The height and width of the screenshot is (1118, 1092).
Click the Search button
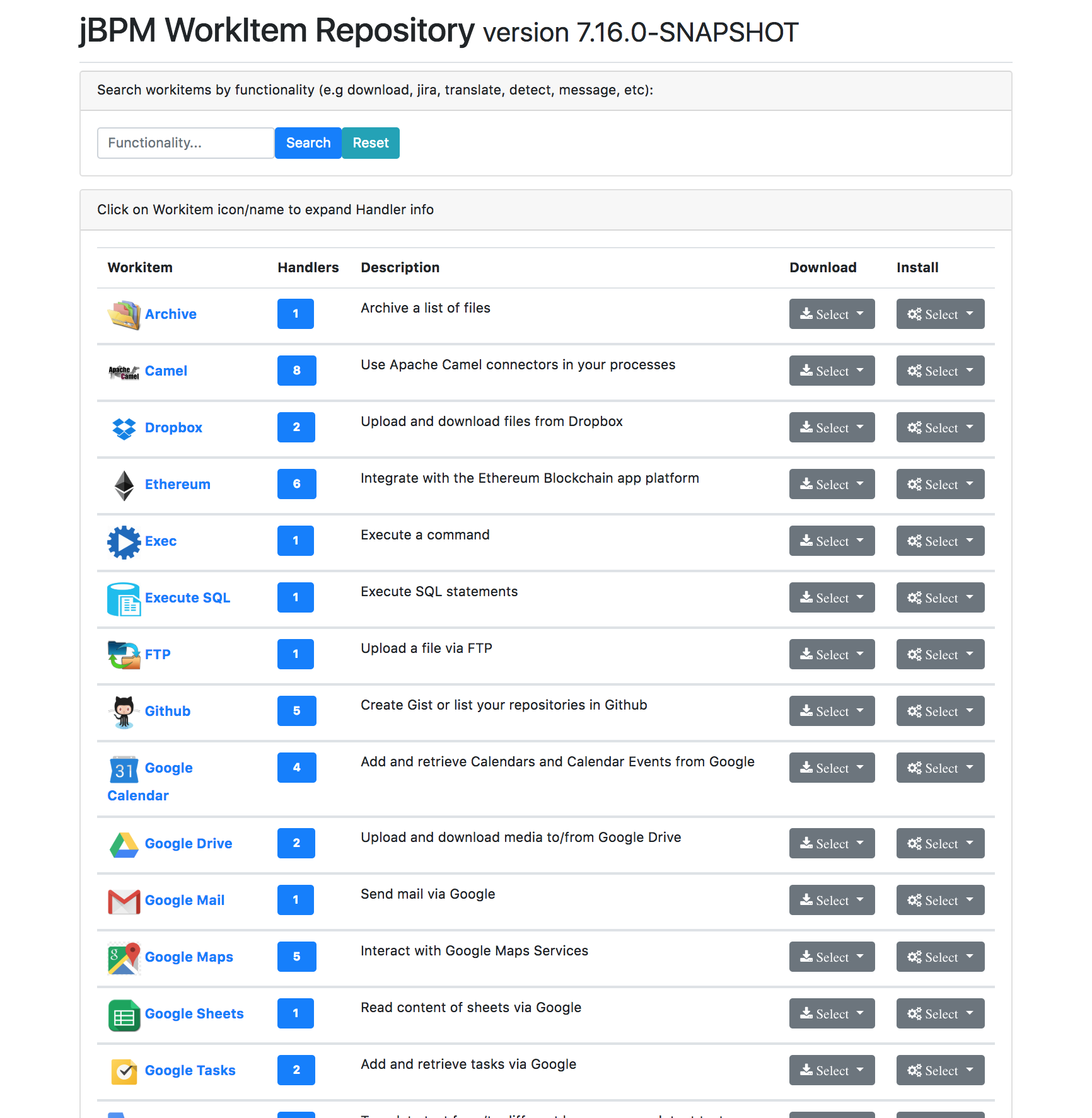click(x=308, y=143)
